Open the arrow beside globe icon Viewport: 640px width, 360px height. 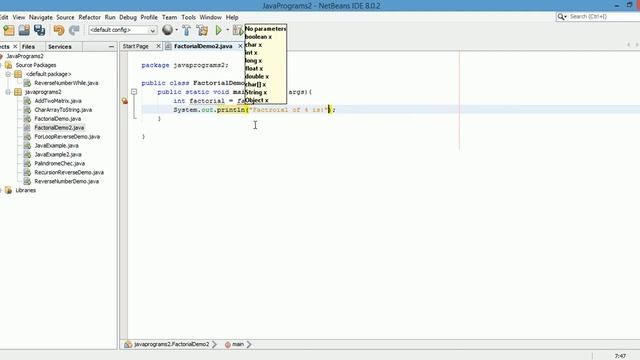pos(176,30)
